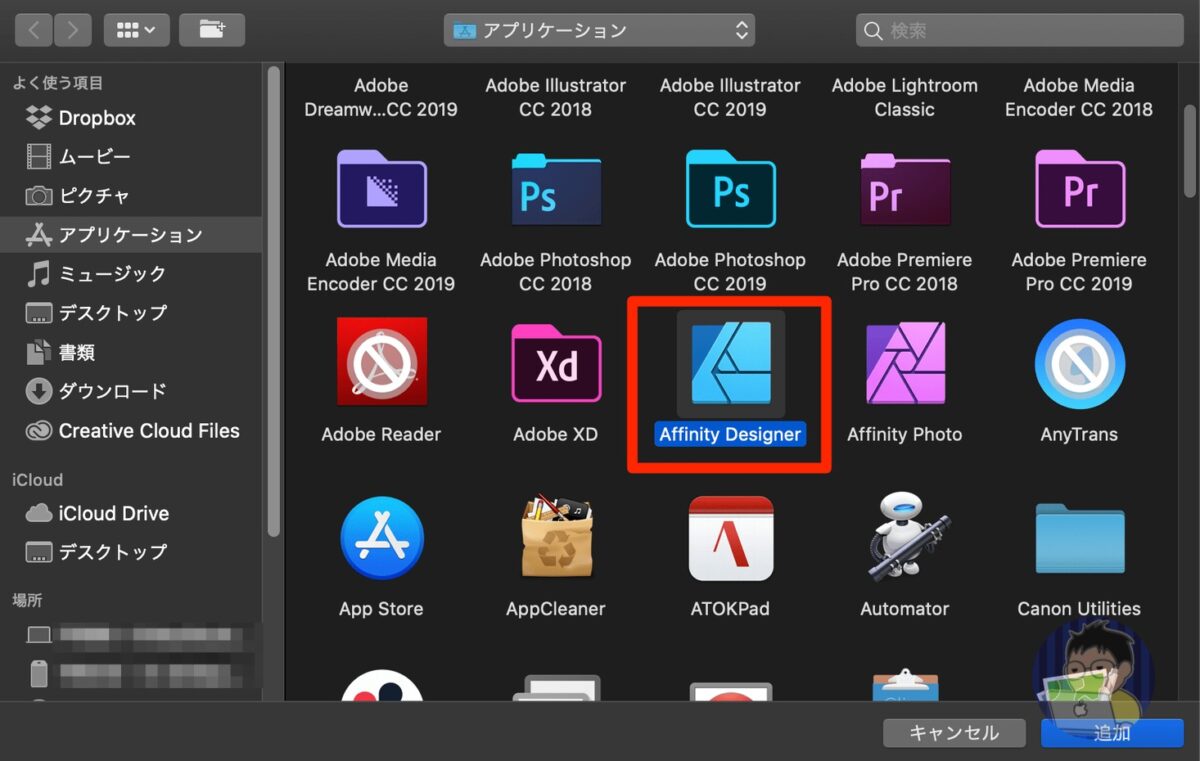
Task: Click the file list vertical scrollbar
Action: coord(1190,150)
